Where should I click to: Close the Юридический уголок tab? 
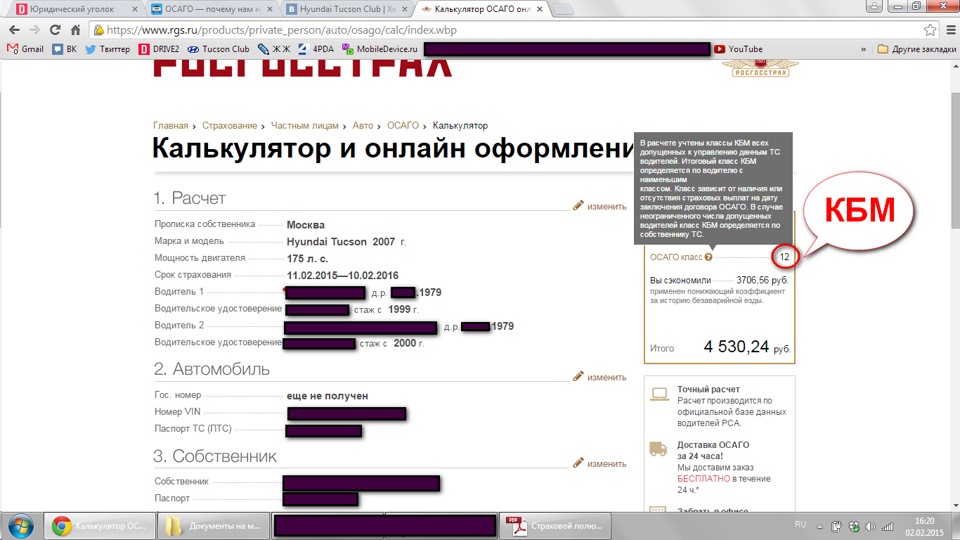[134, 9]
